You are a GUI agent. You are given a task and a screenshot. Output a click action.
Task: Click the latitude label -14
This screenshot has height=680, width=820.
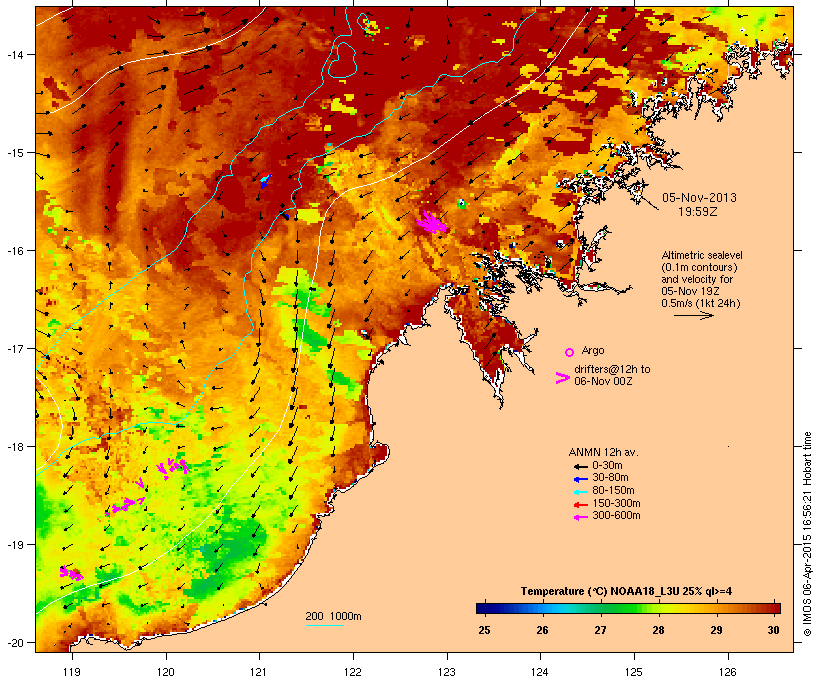pyautogui.click(x=14, y=55)
